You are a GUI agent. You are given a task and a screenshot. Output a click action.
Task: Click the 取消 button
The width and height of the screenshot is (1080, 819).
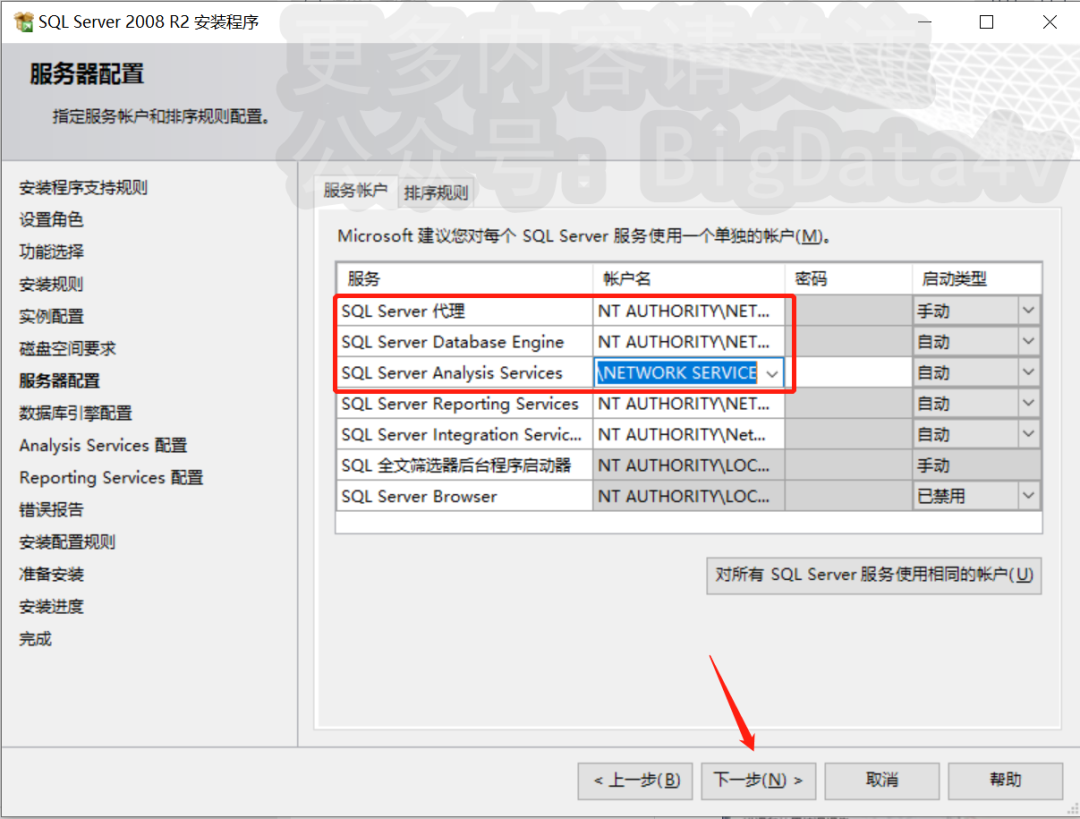(x=882, y=780)
